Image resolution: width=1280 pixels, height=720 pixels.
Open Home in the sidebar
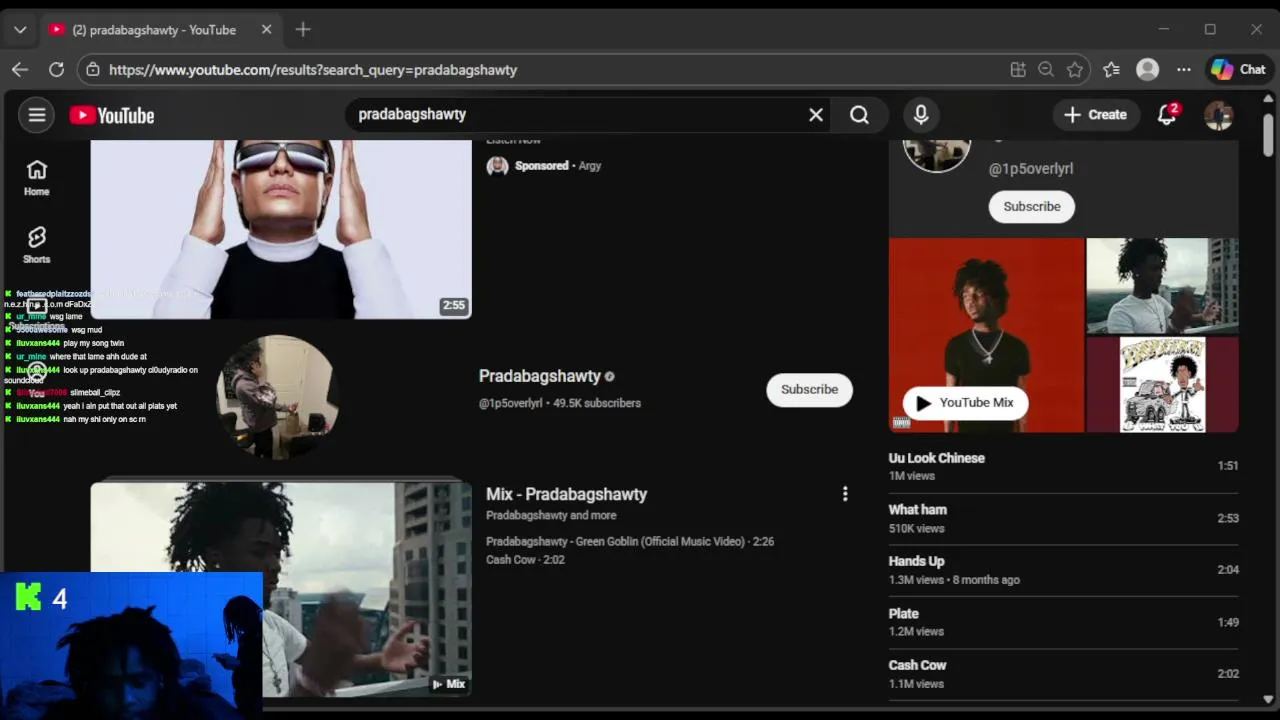tap(37, 178)
